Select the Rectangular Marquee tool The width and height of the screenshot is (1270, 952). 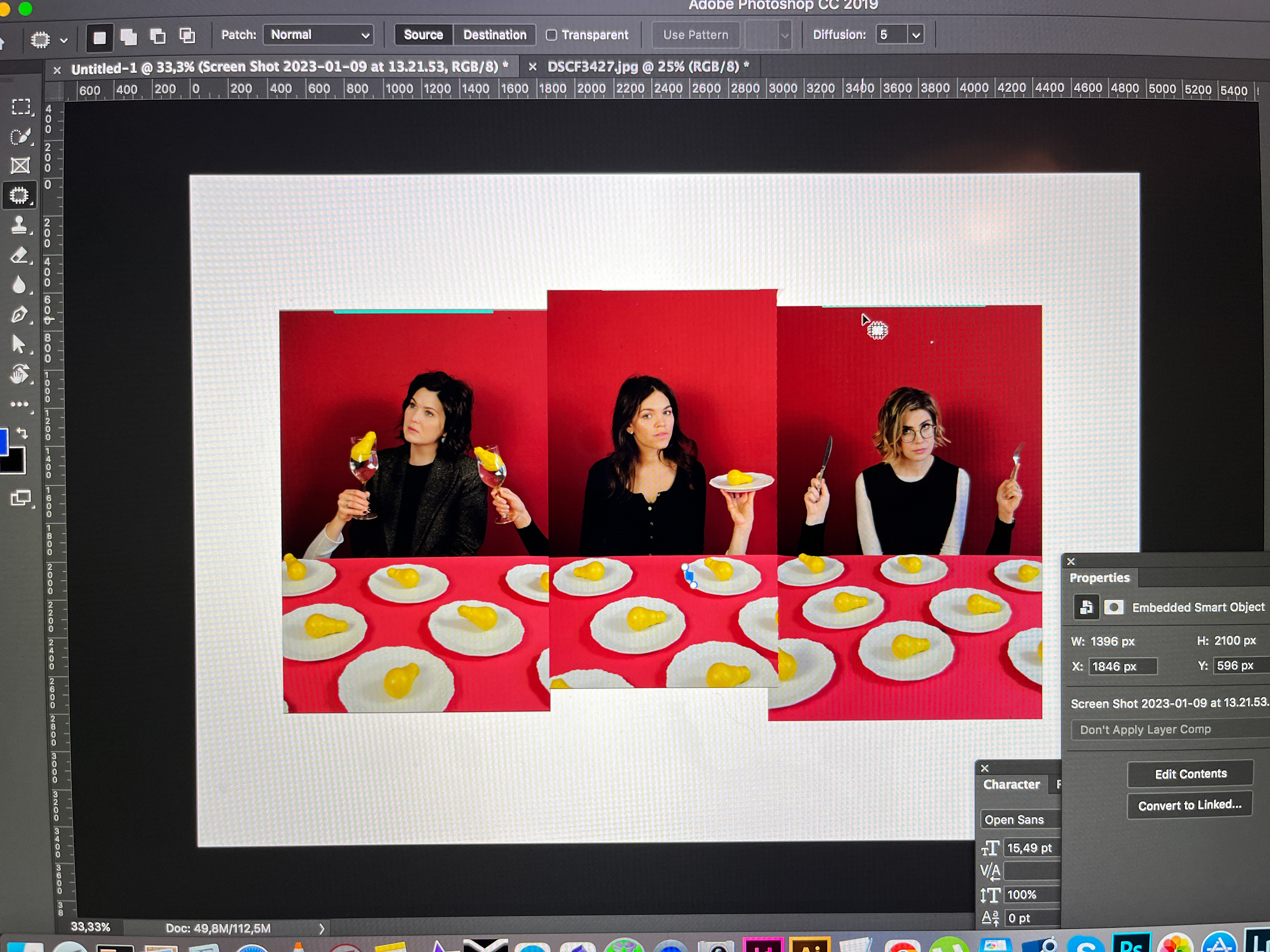tap(21, 107)
